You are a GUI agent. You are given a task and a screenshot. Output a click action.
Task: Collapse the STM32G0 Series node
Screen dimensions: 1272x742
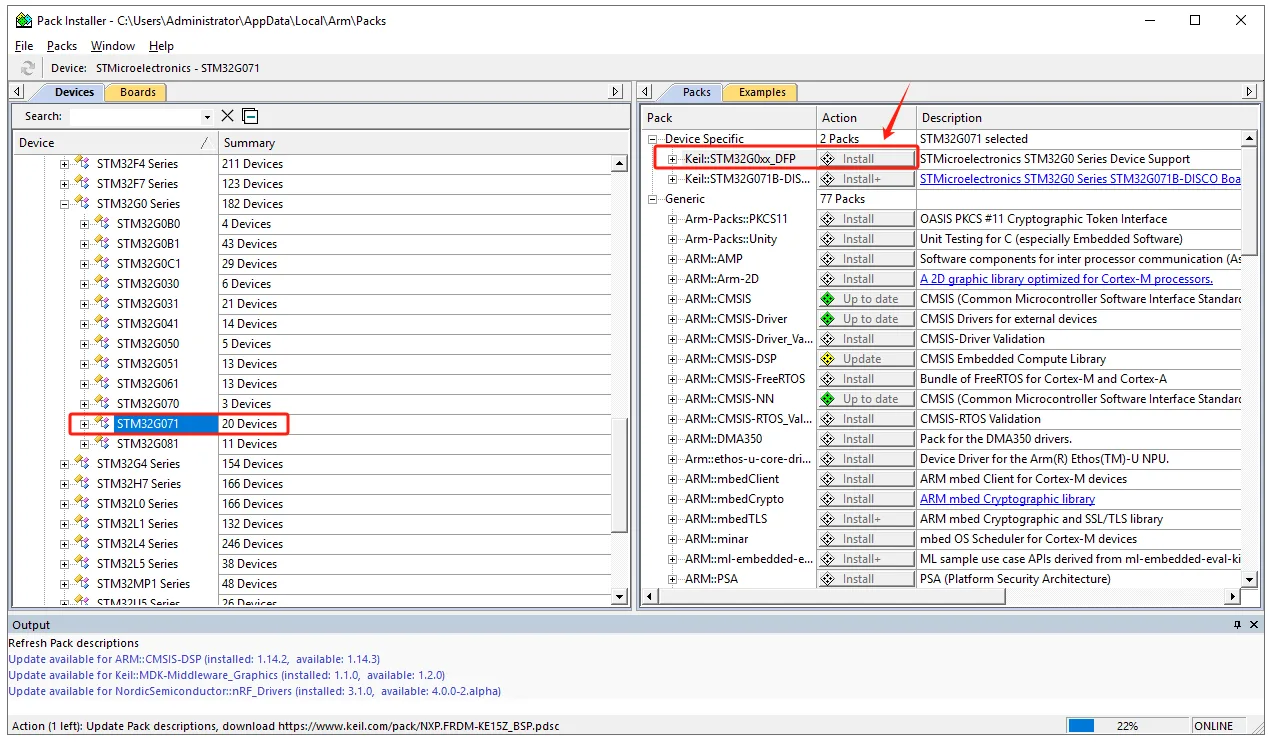point(65,204)
